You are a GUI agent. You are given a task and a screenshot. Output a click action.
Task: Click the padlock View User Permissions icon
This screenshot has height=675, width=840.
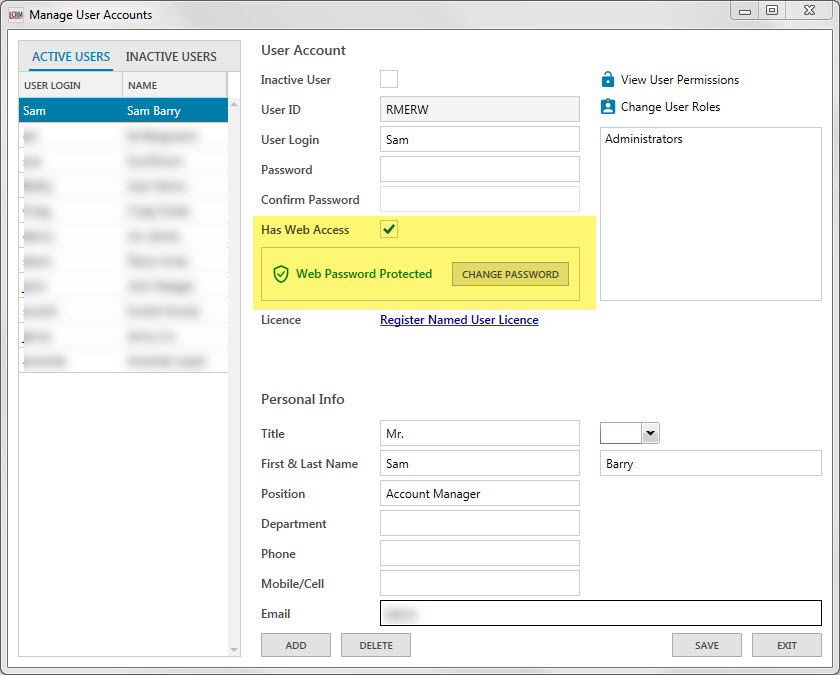[x=607, y=80]
